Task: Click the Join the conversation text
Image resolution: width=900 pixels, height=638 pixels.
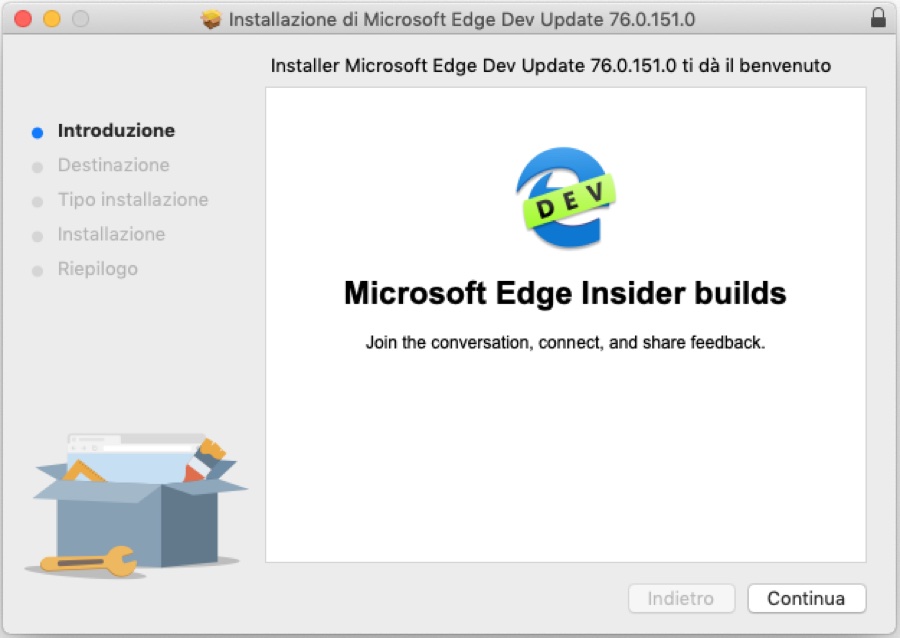Action: tap(565, 343)
